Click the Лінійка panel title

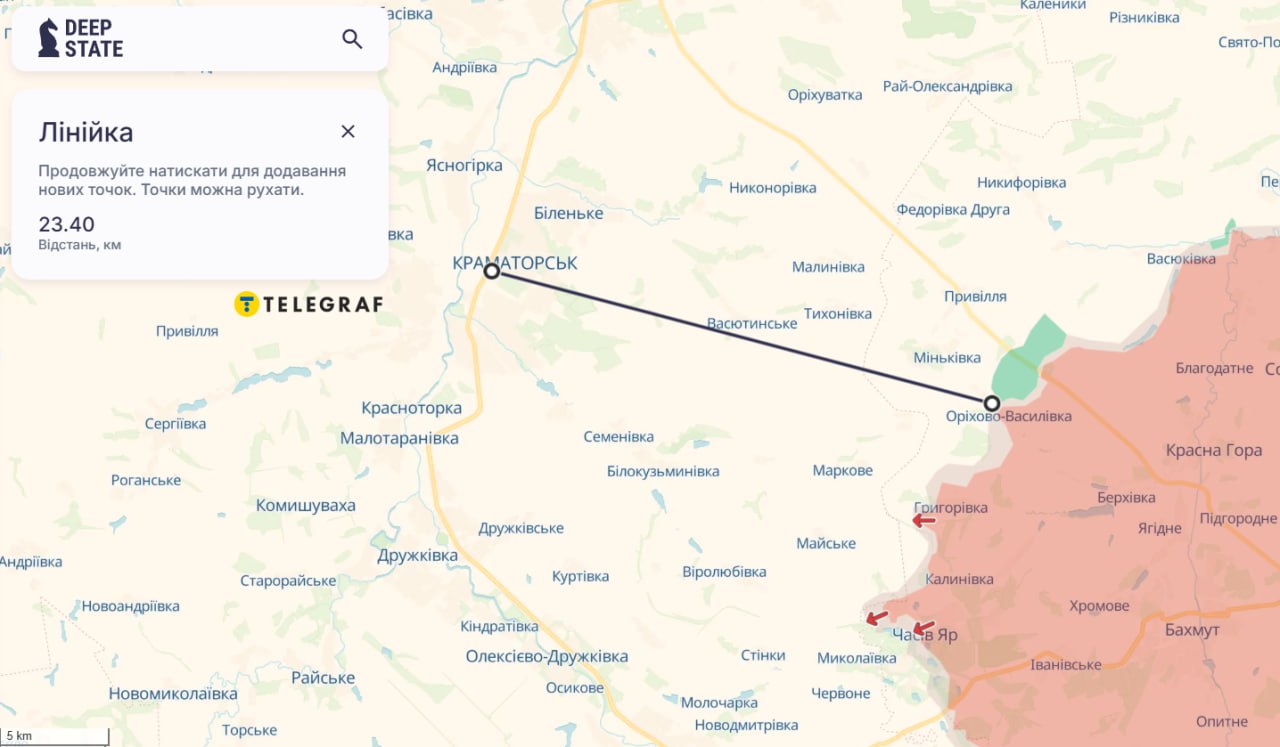86,132
